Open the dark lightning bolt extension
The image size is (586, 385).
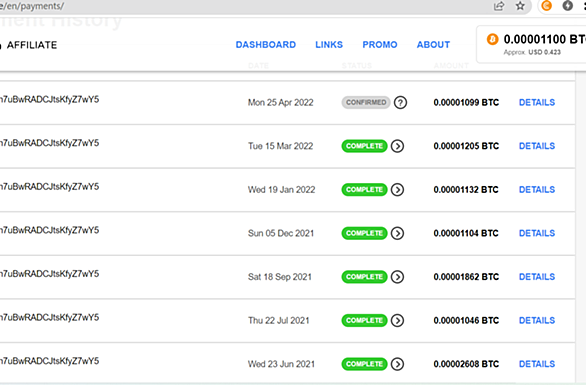pyautogui.click(x=567, y=6)
